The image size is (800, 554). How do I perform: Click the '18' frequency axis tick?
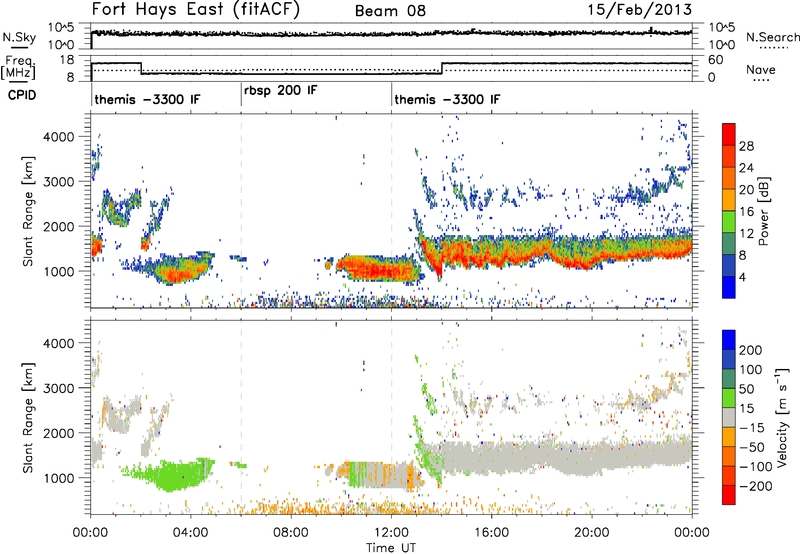[67, 60]
